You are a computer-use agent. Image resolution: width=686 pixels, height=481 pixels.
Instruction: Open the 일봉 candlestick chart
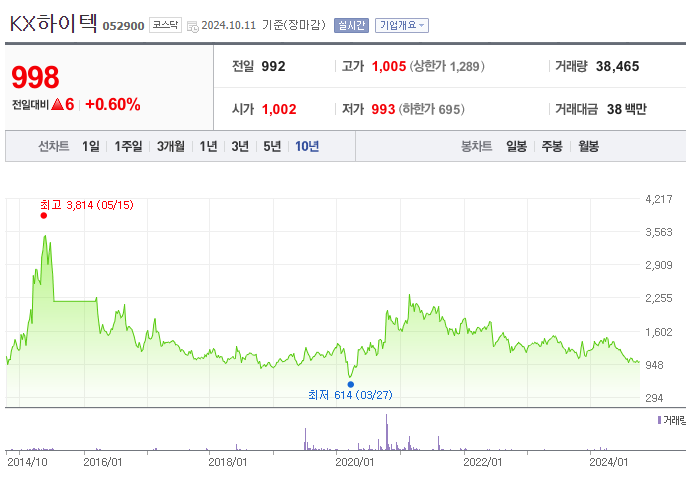(516, 146)
